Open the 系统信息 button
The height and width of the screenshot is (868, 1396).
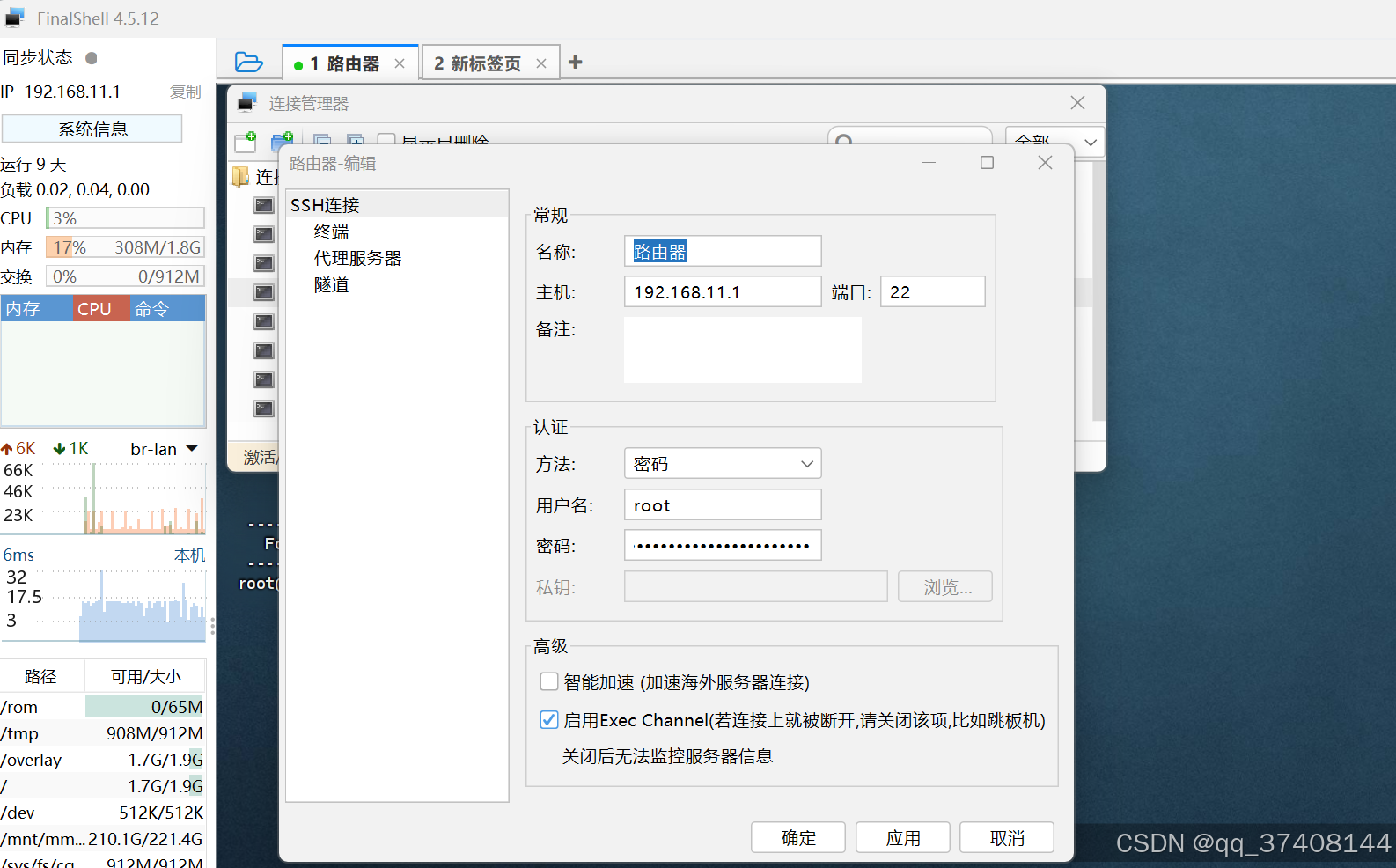click(x=92, y=129)
